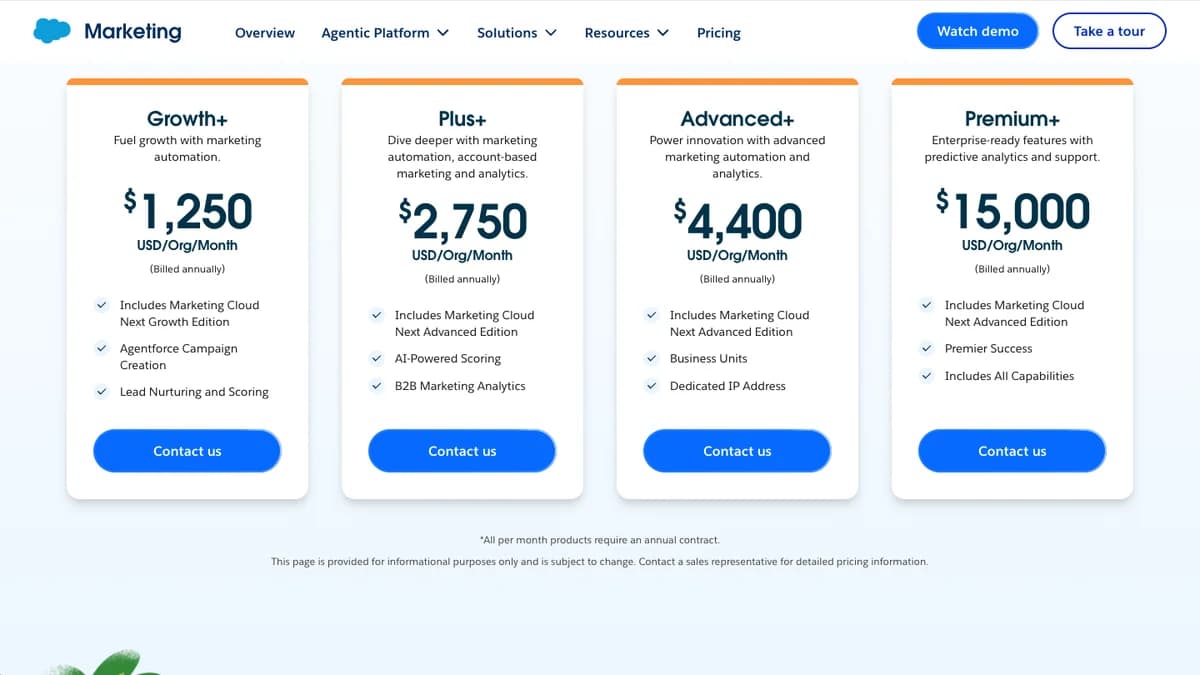Click 'Enterprise-ready features' description text
Viewport: 1200px width, 675px height.
click(1012, 148)
